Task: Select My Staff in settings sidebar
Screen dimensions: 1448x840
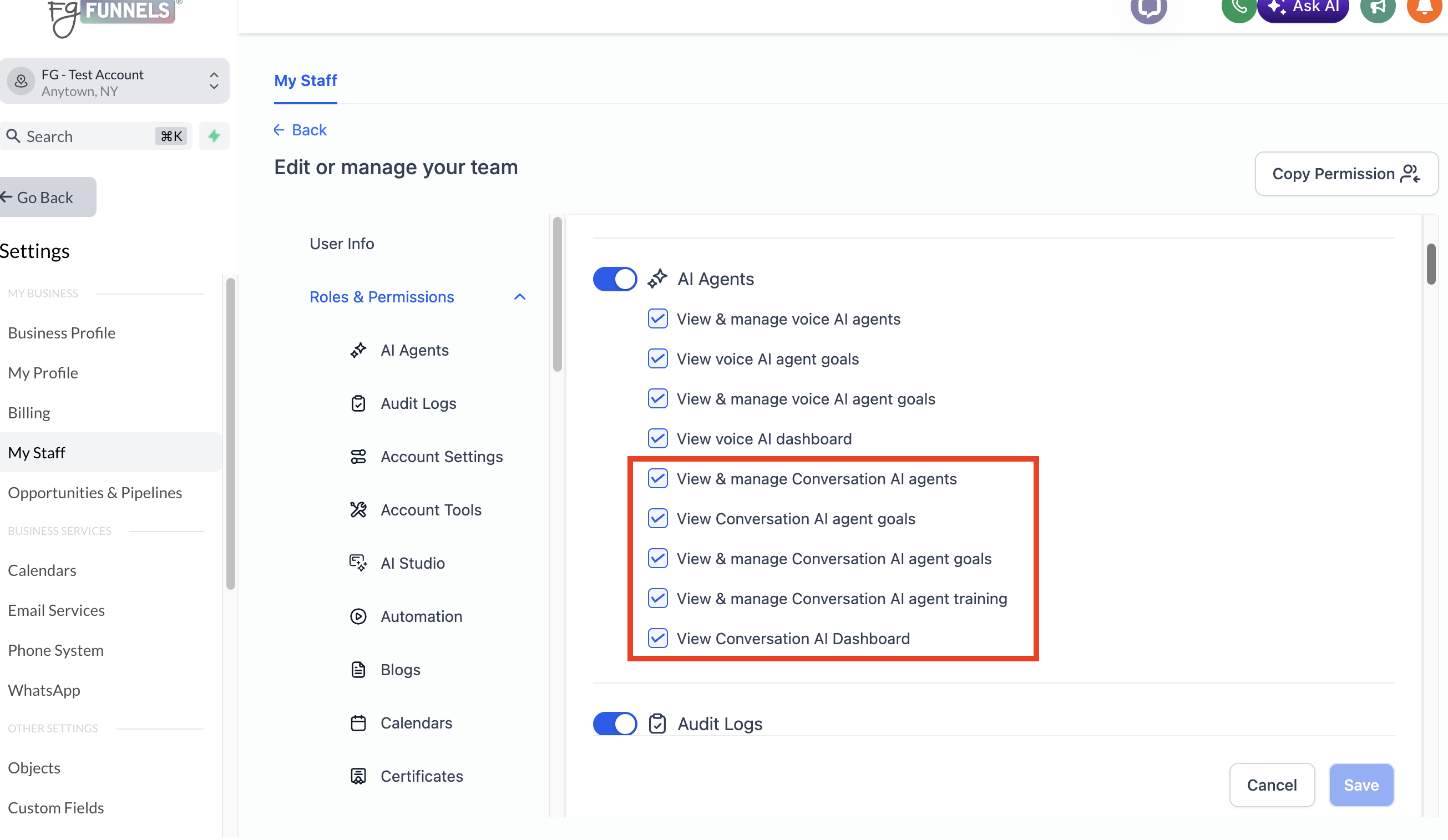Action: point(110,453)
